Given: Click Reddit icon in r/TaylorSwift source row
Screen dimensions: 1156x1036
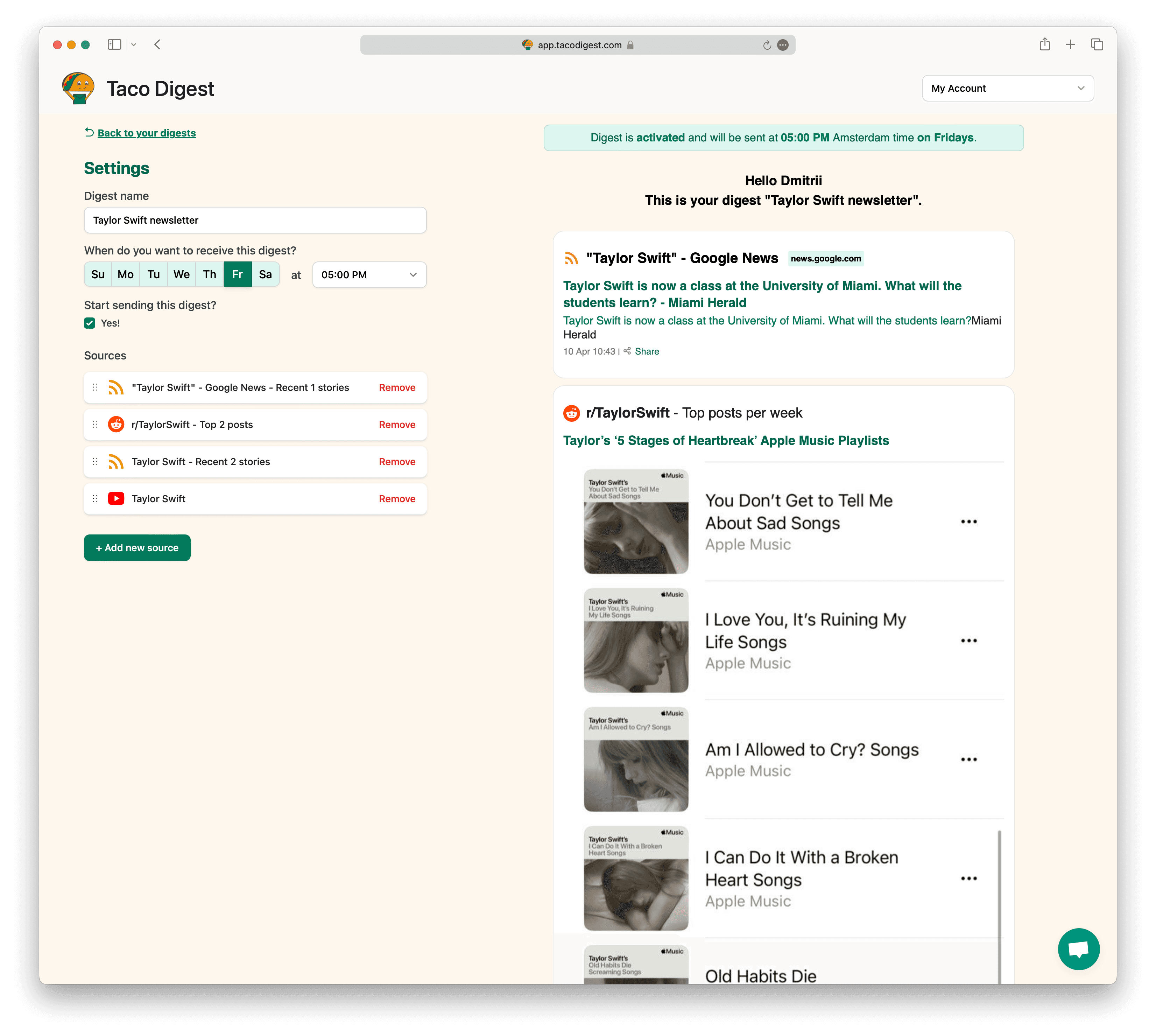Looking at the screenshot, I should click(x=116, y=425).
